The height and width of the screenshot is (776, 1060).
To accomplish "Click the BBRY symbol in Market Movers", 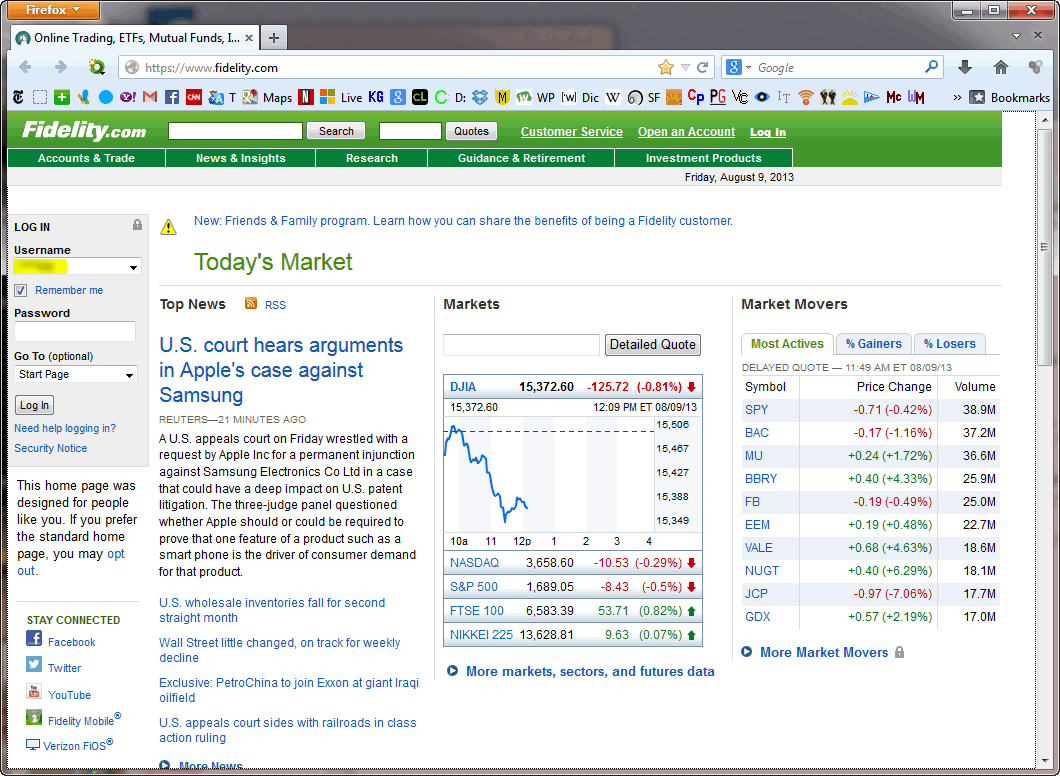I will [x=761, y=479].
